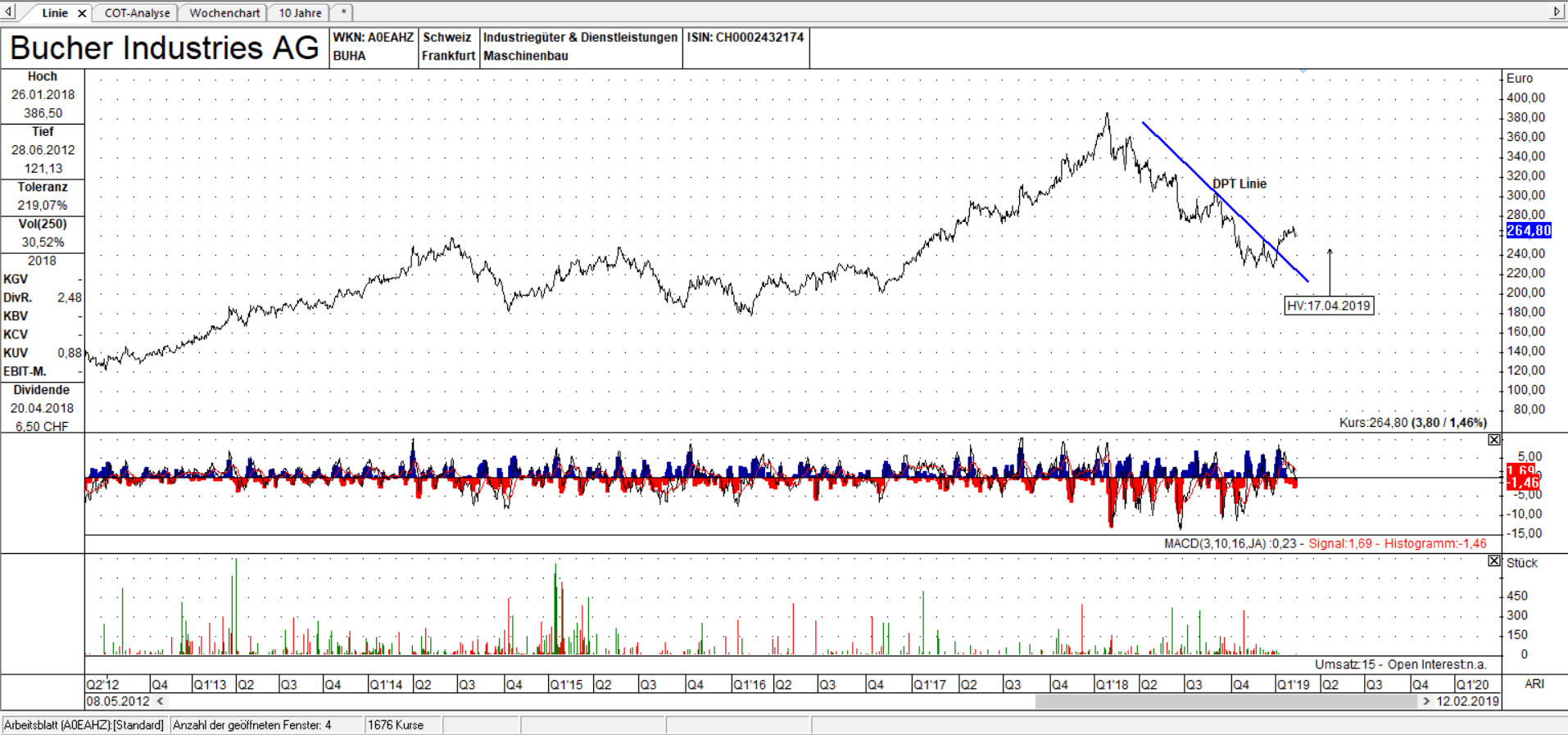Click the blue 264,80 current price tag
This screenshot has height=735, width=1568.
(x=1529, y=231)
